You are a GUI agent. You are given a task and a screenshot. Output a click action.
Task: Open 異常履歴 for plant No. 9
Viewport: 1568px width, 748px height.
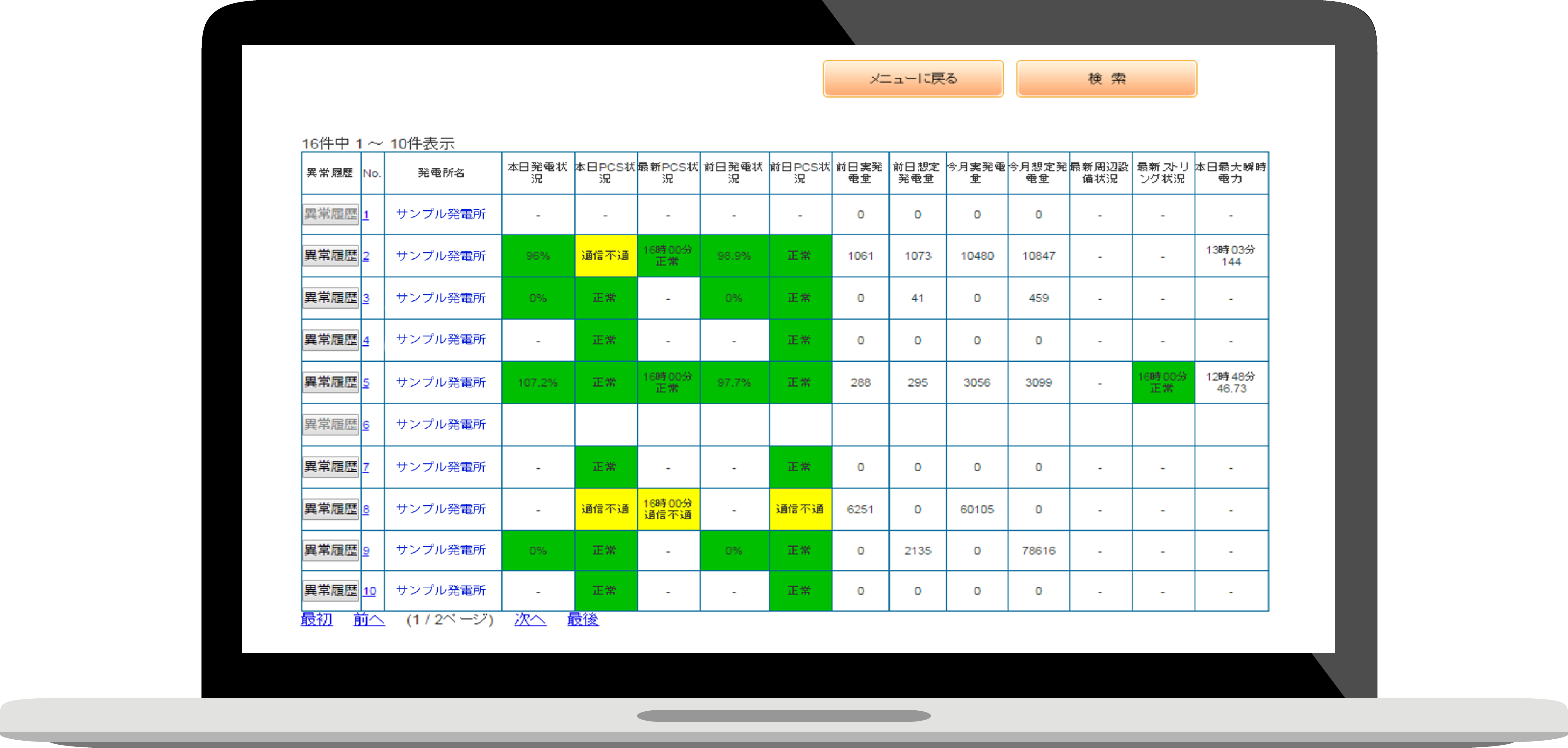330,550
